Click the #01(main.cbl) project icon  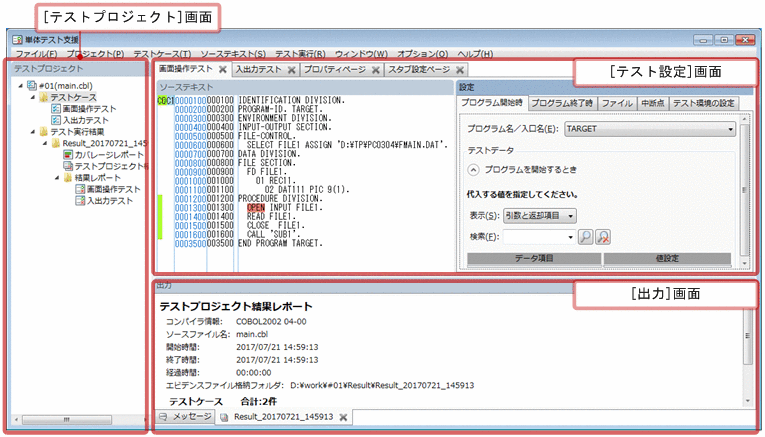[32, 86]
